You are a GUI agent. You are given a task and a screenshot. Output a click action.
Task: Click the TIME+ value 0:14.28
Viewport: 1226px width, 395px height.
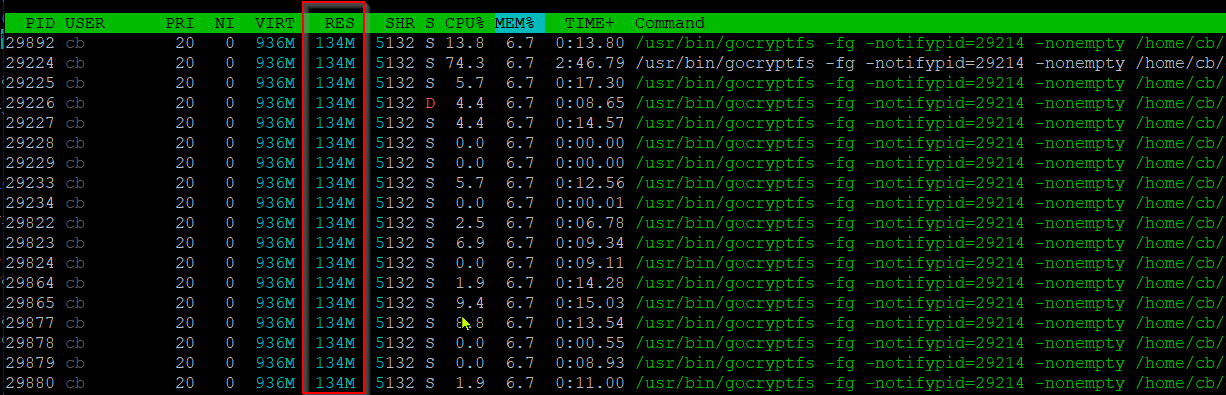click(590, 283)
